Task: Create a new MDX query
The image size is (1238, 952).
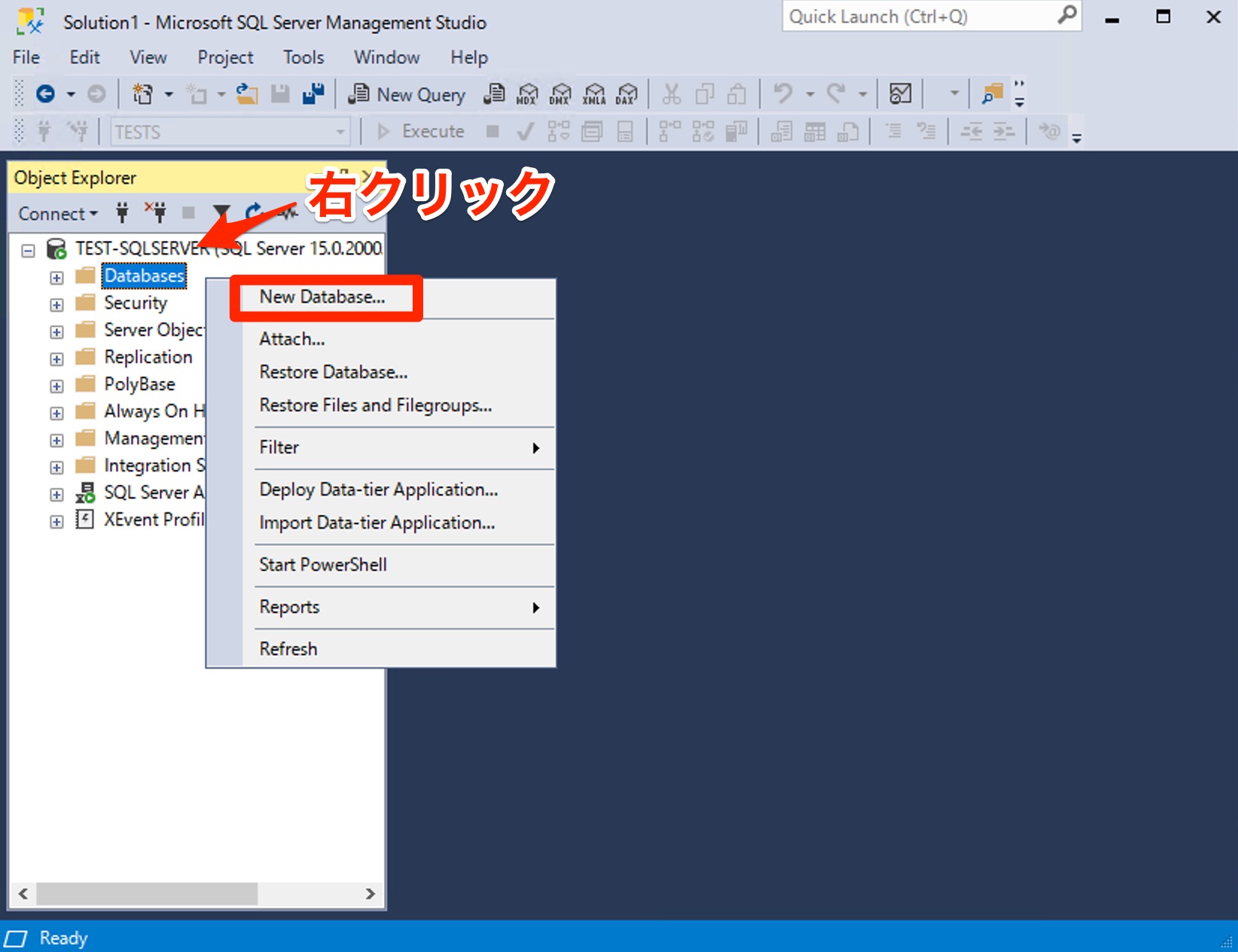Action: pyautogui.click(x=527, y=93)
